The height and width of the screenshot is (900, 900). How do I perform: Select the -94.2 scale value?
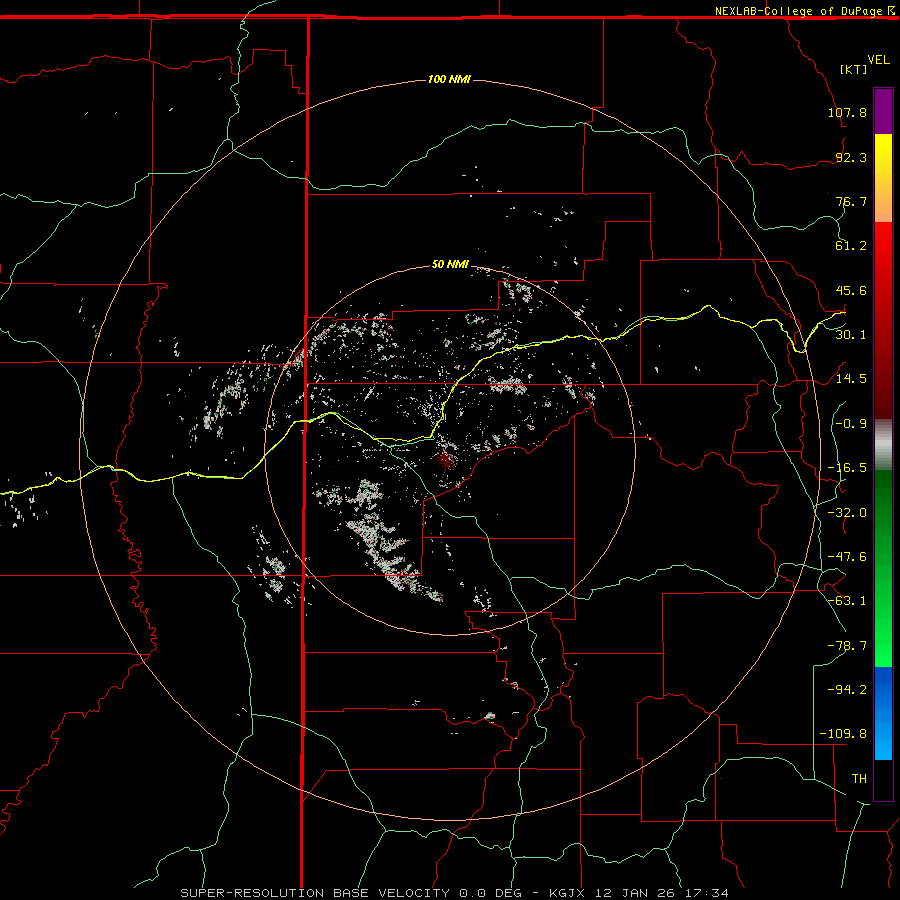point(847,690)
